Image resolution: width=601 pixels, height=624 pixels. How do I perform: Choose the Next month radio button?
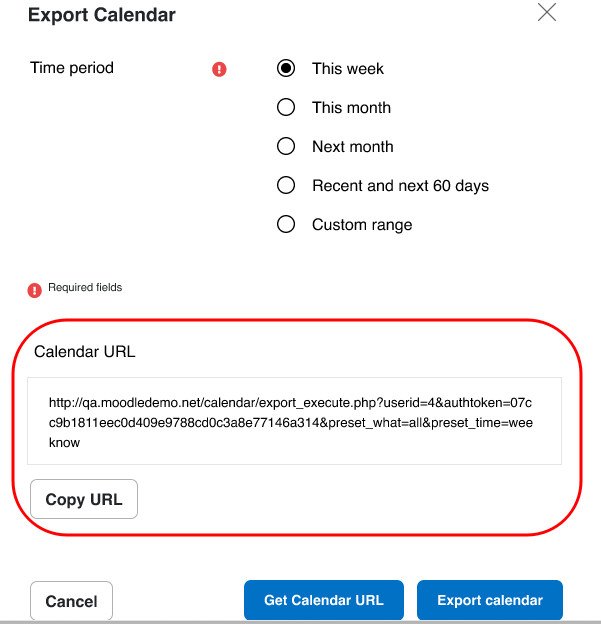click(x=286, y=146)
